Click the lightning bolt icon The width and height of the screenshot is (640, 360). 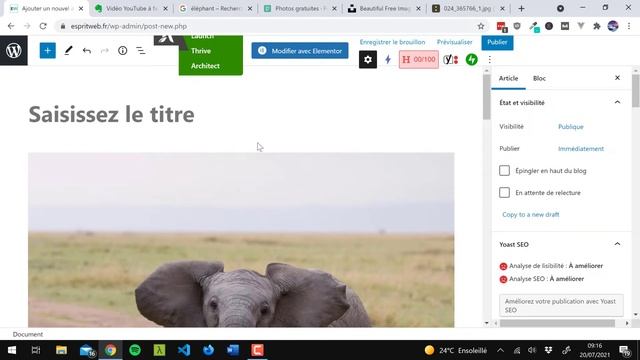coord(388,60)
